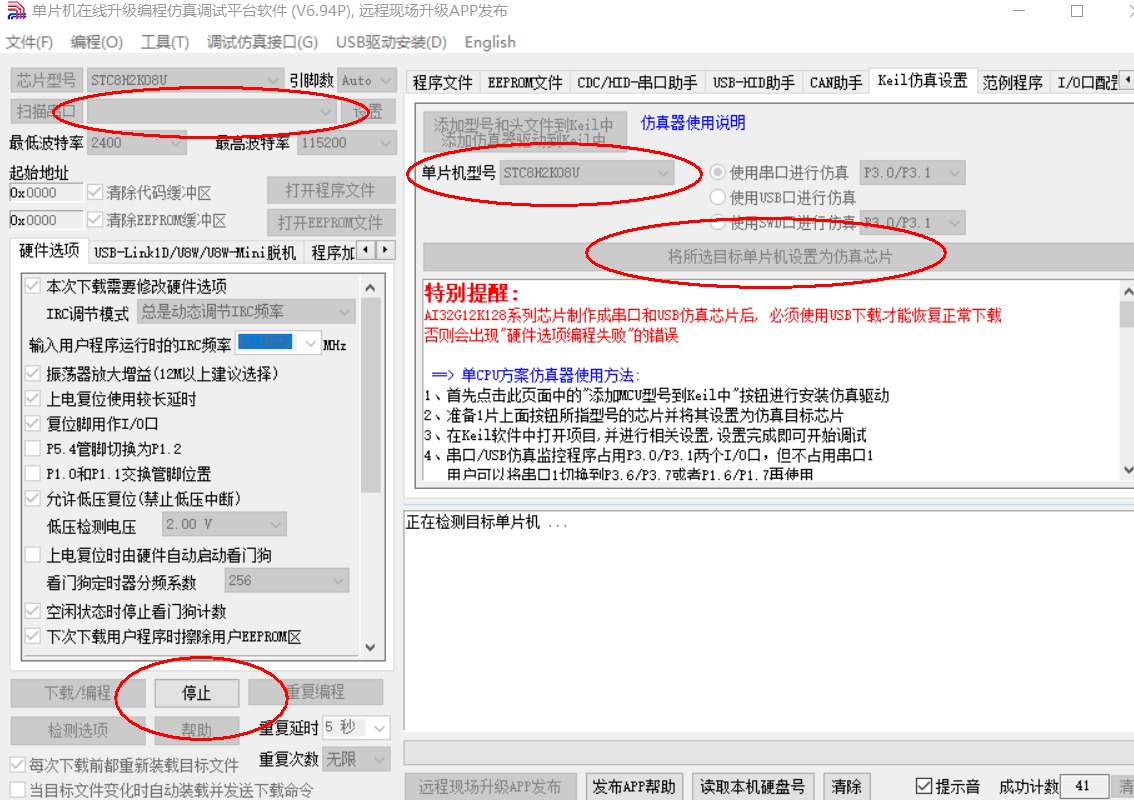Click 打开程序文件 button
Viewport: 1134px width, 800px height.
click(x=331, y=190)
